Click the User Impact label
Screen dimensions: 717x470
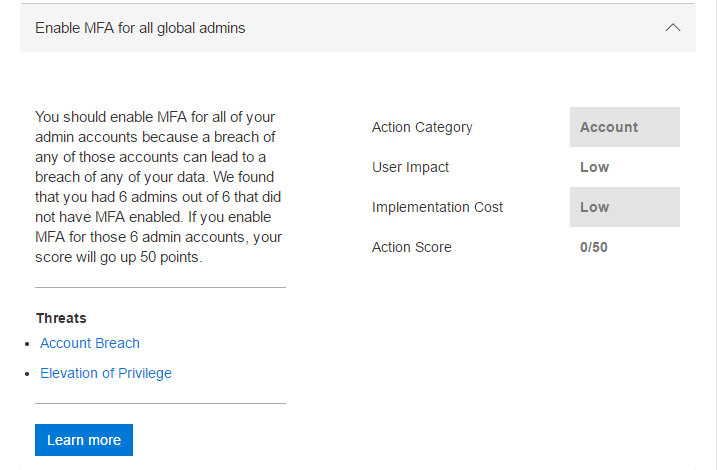(410, 167)
